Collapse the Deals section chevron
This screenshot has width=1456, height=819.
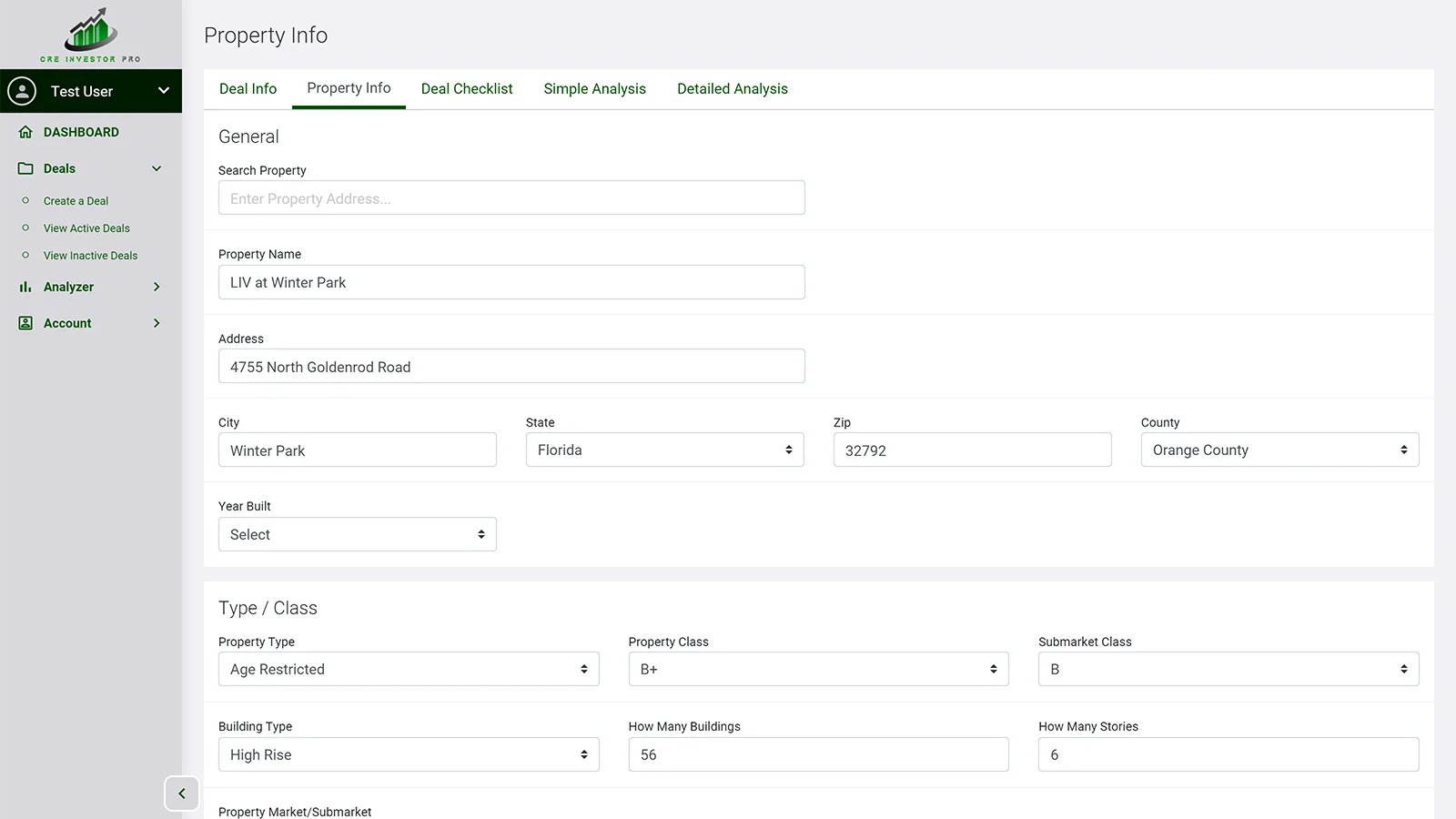click(x=157, y=168)
